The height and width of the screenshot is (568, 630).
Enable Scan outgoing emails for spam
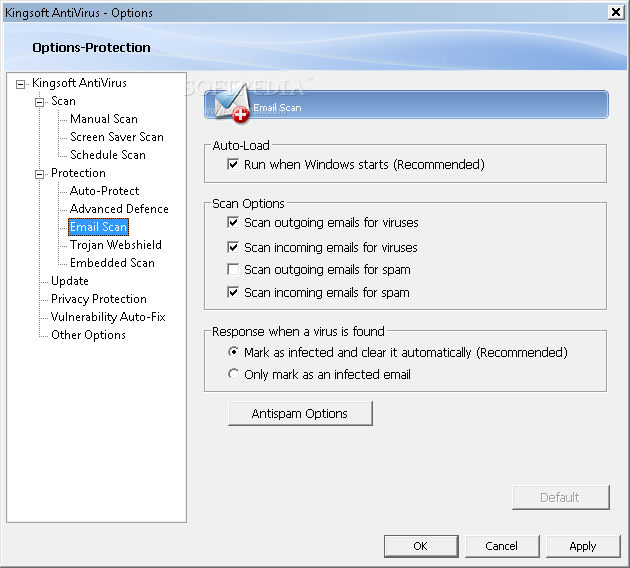233,269
